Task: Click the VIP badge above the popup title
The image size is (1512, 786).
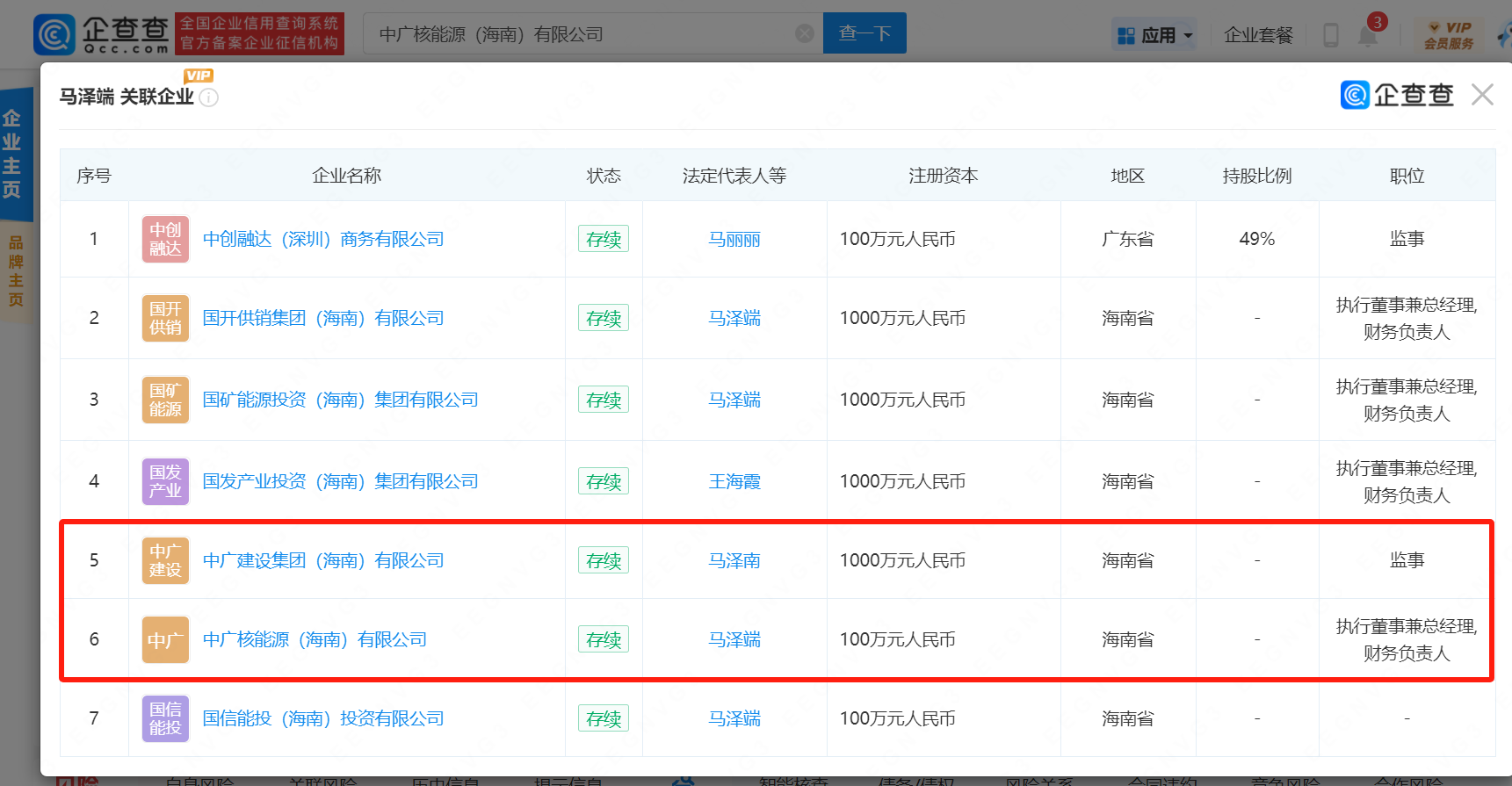Action: (199, 76)
